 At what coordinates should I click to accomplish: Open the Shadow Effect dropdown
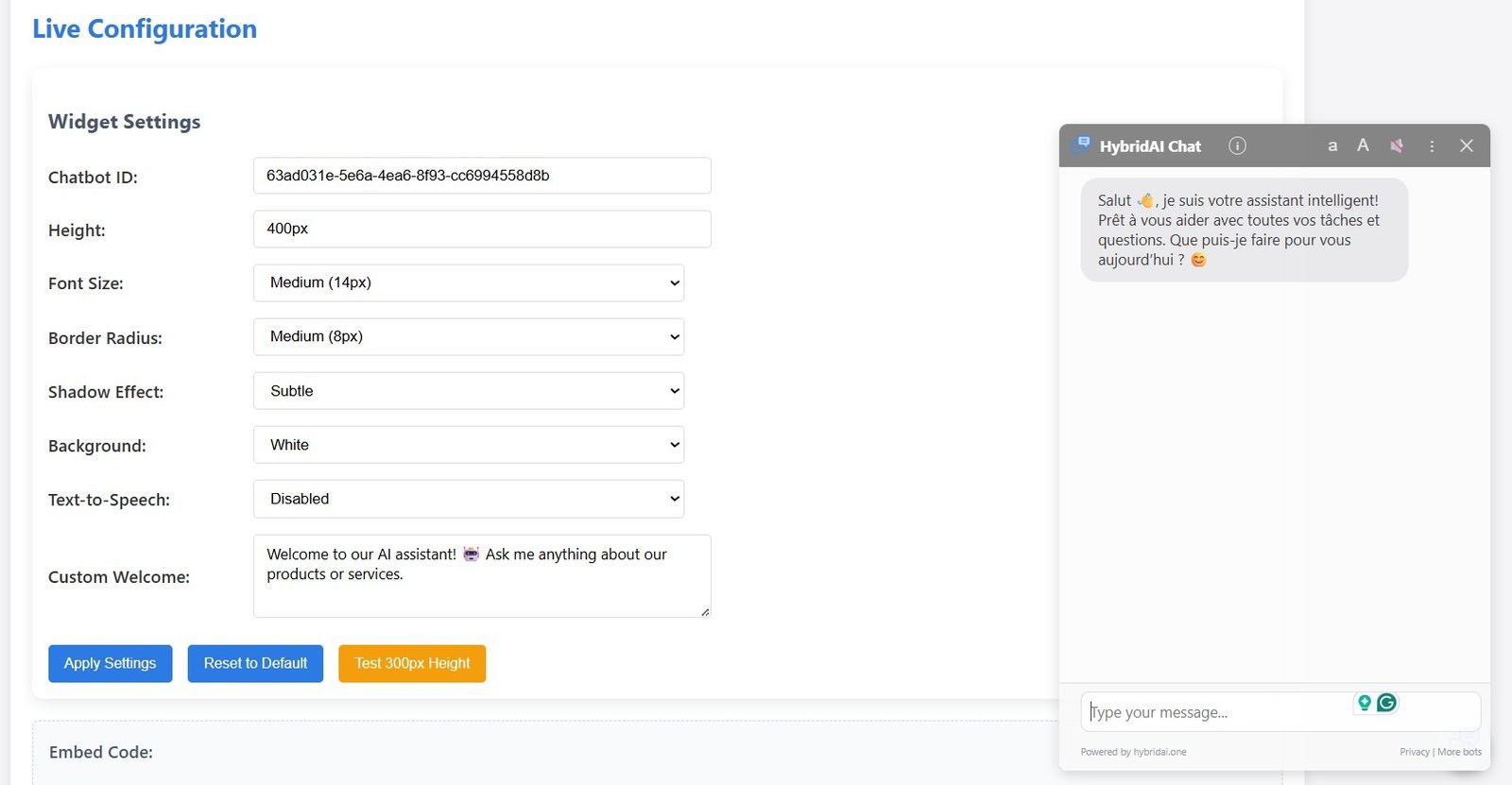(x=469, y=391)
